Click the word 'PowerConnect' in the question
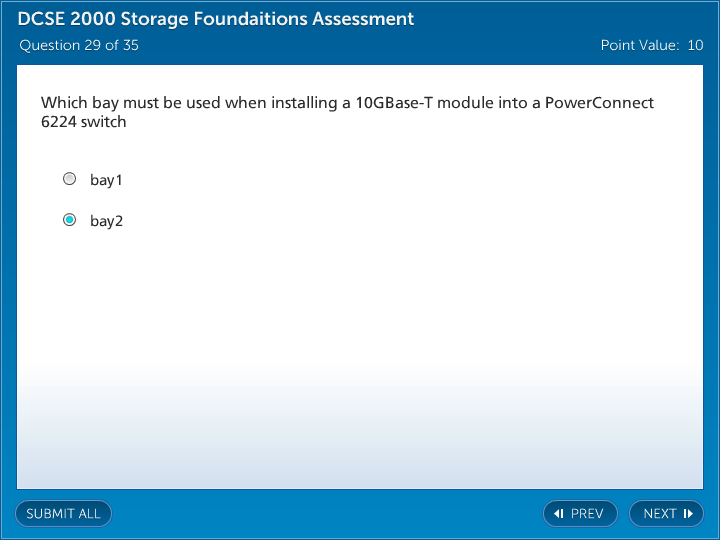725x546 pixels. (x=599, y=103)
